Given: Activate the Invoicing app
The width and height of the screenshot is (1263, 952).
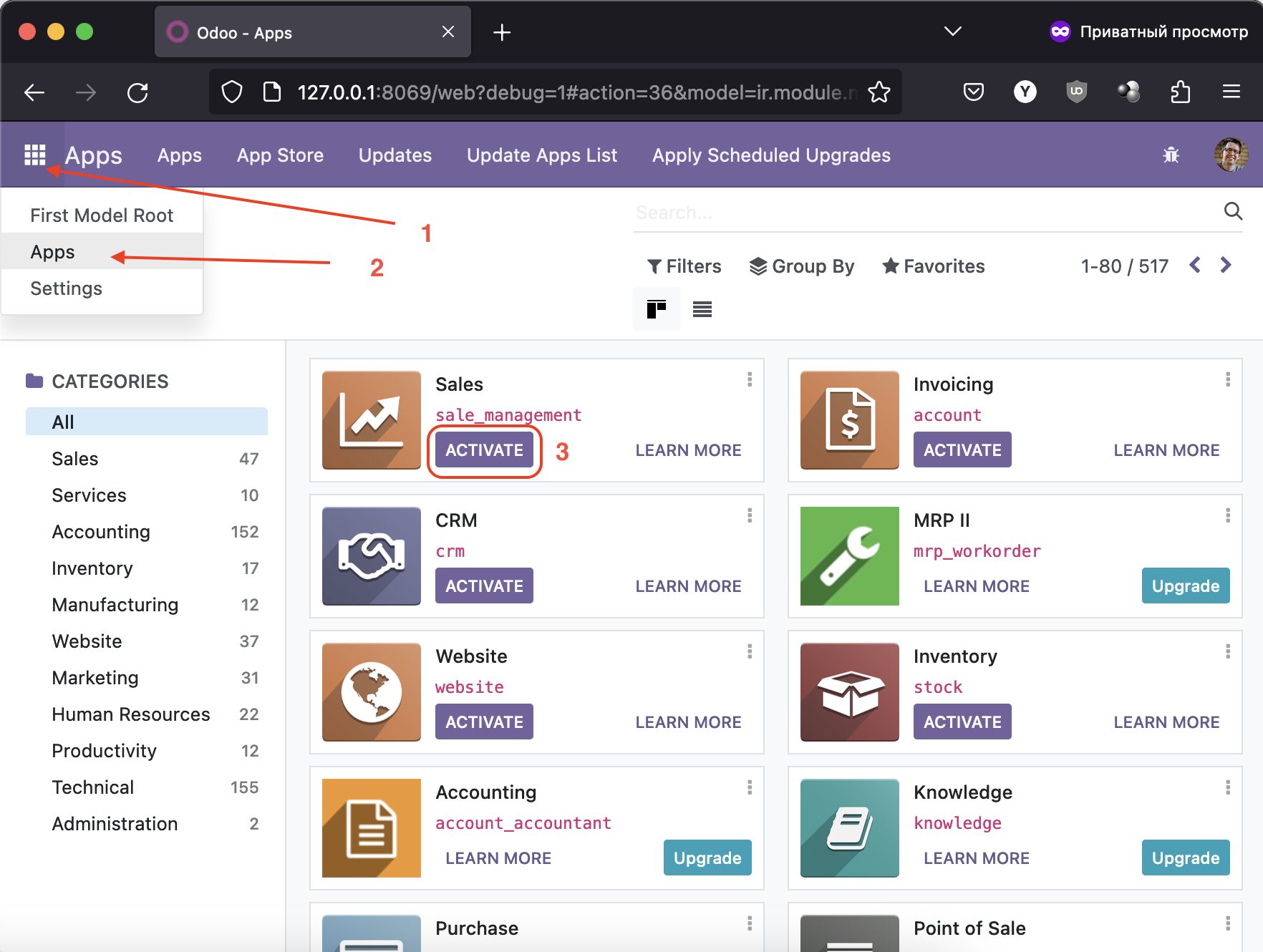Looking at the screenshot, I should [962, 450].
